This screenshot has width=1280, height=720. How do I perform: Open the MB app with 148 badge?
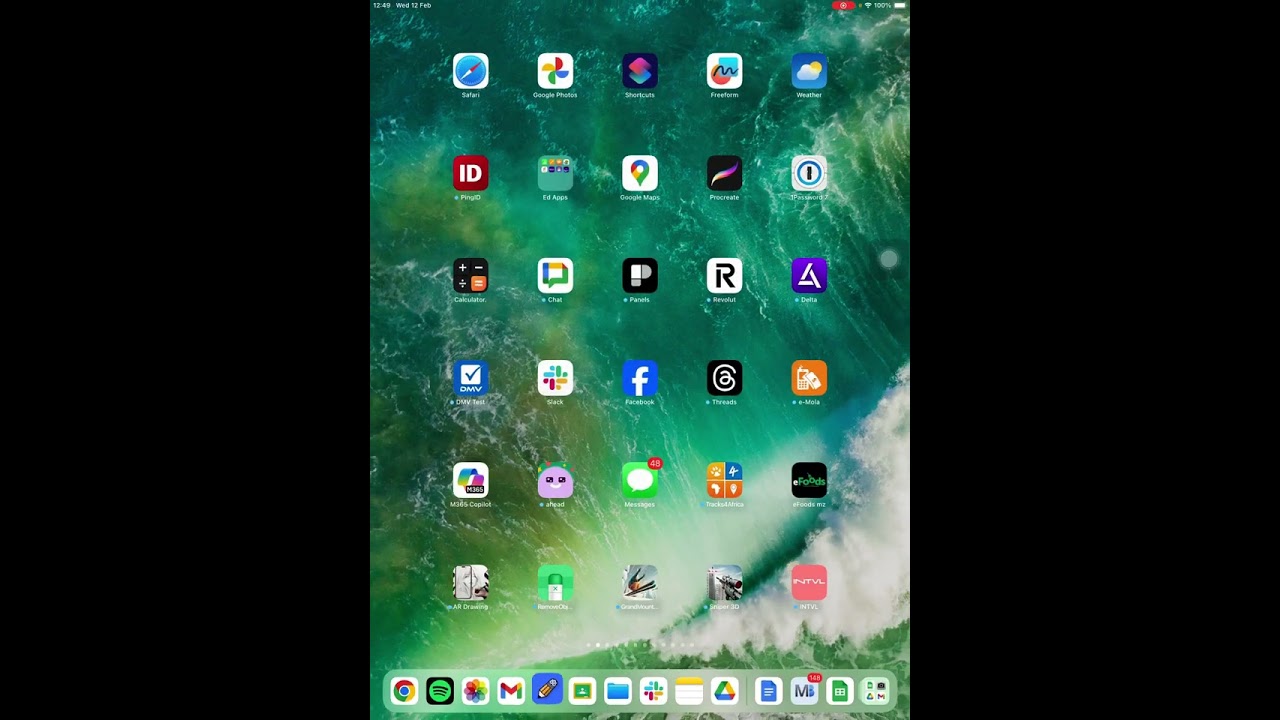pyautogui.click(x=804, y=691)
